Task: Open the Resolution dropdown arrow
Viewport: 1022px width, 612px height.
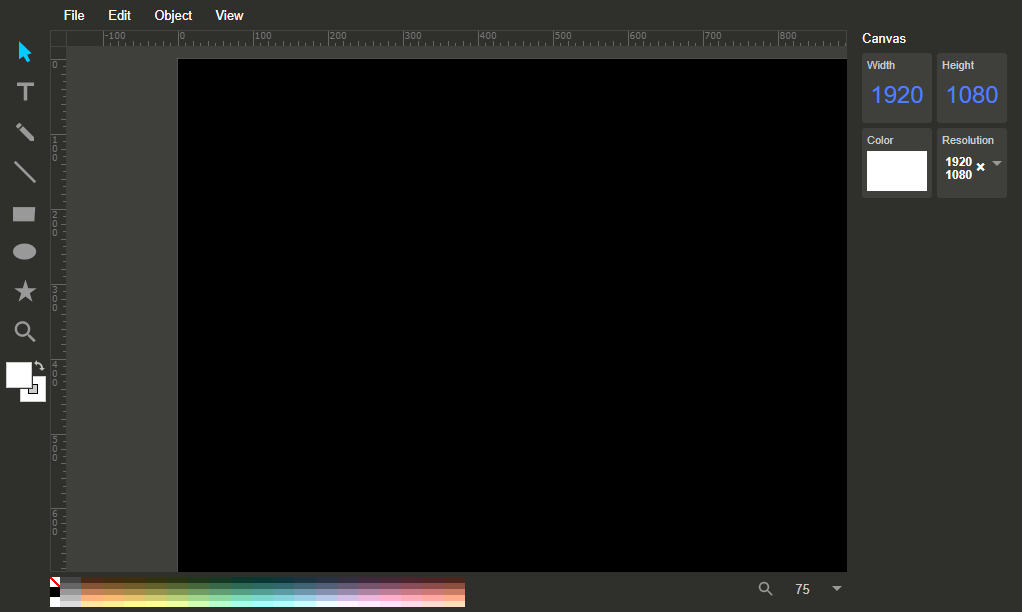Action: [x=997, y=164]
